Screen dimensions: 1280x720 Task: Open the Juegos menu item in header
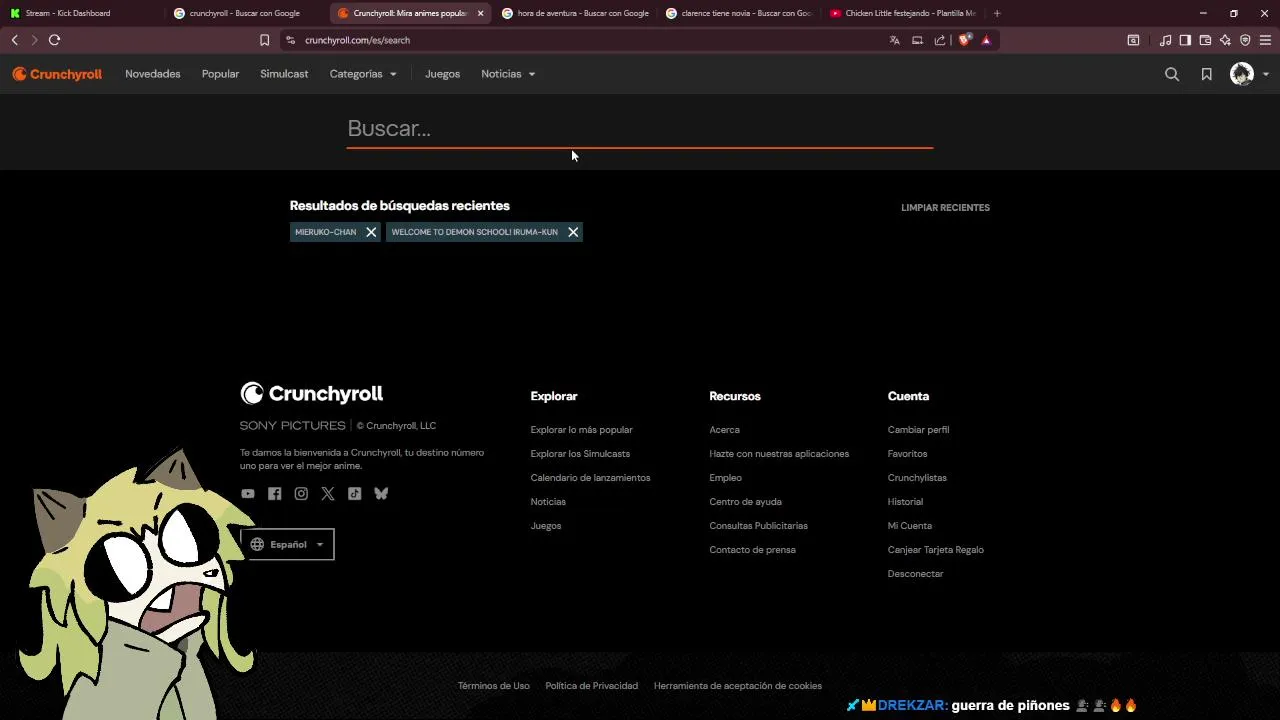pos(442,74)
